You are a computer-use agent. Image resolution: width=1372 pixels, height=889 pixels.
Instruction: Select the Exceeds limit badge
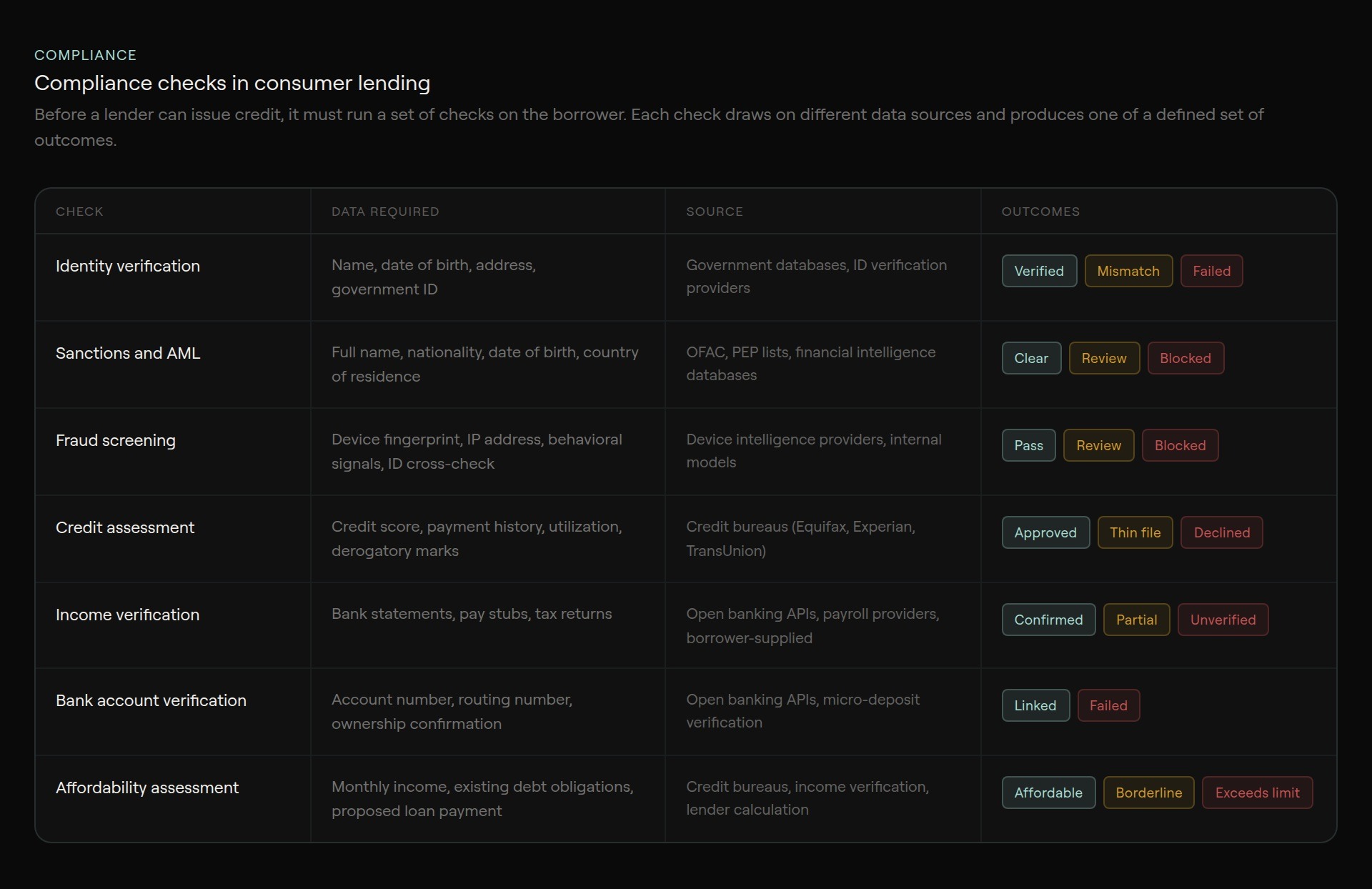click(1256, 793)
